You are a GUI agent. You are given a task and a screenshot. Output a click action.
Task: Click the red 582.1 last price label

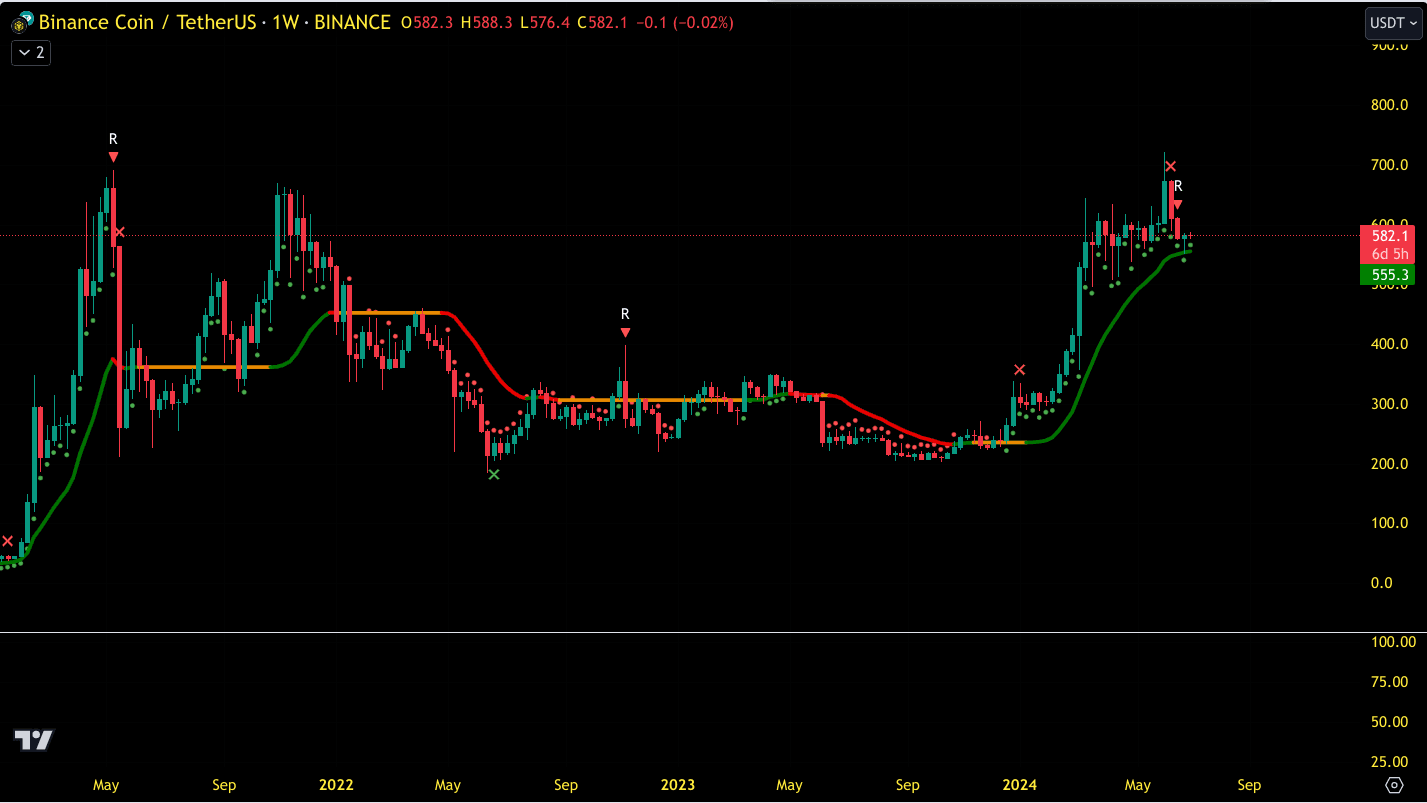tap(1391, 236)
